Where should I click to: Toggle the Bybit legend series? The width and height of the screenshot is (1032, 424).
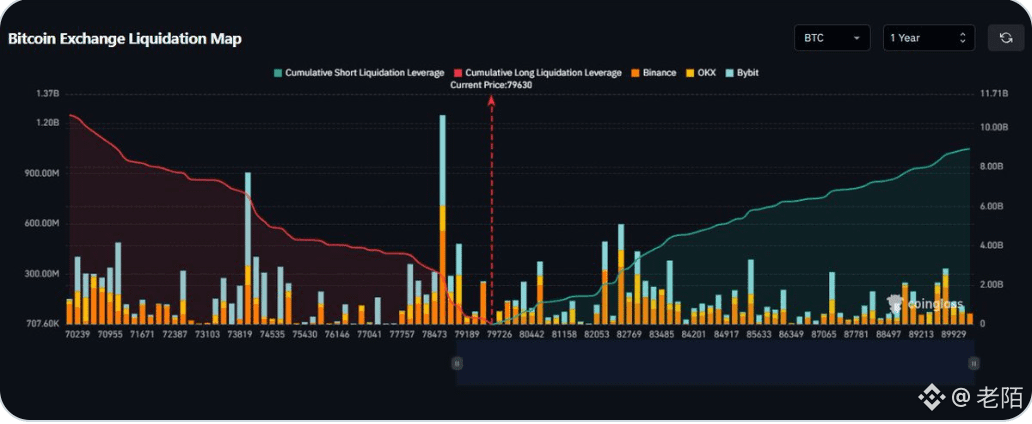741,73
